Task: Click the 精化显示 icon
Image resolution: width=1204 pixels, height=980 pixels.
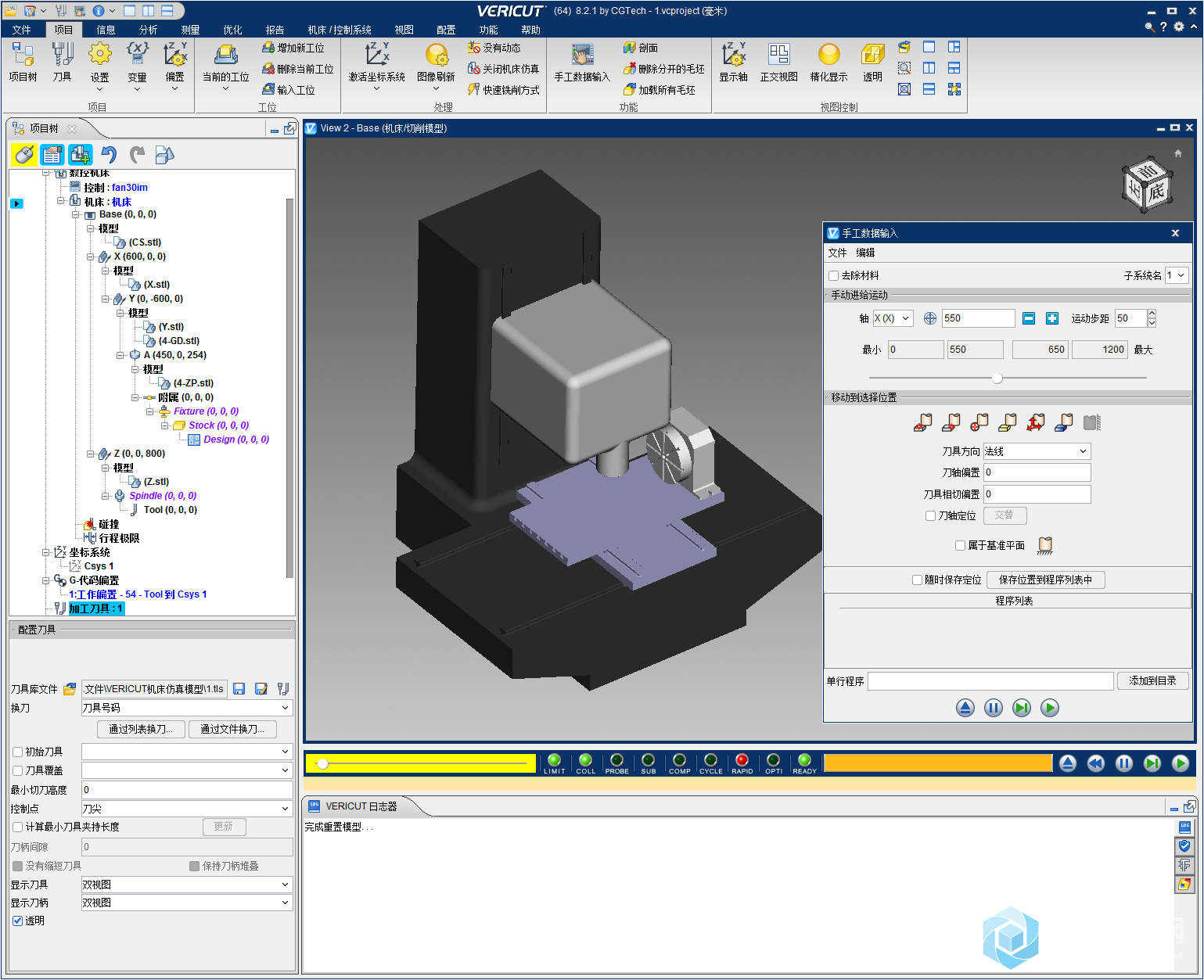Action: (828, 63)
